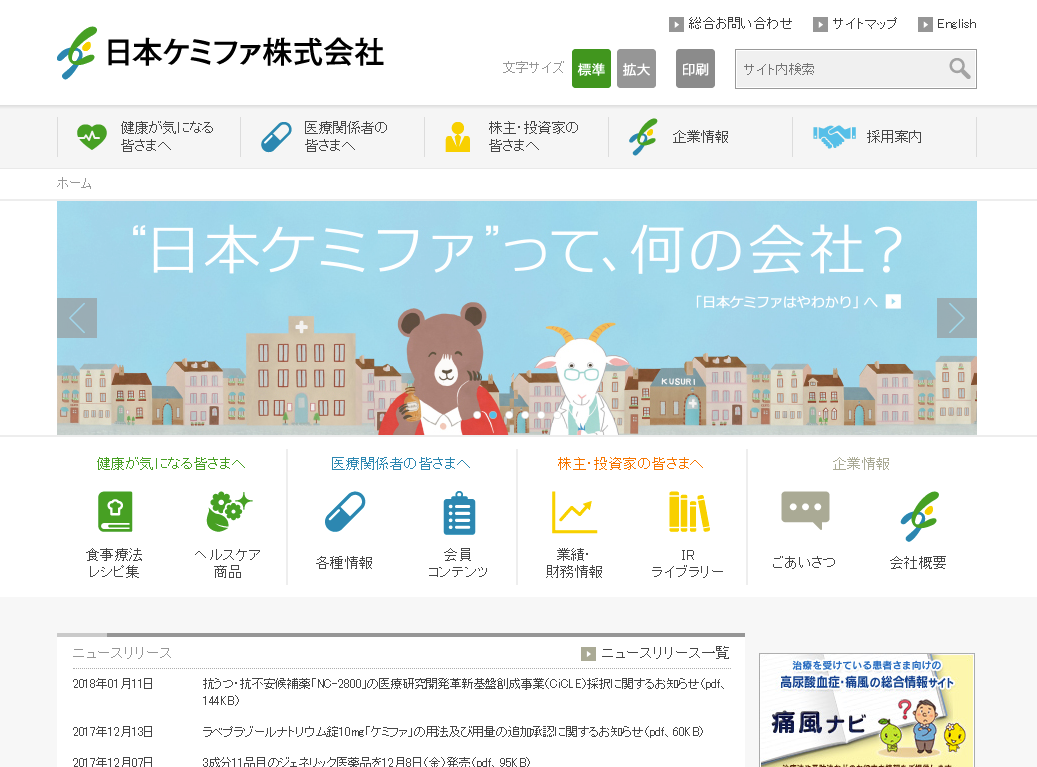1037x767 pixels.
Task: Click the 2017年12月13日 news date
Action: 112,732
